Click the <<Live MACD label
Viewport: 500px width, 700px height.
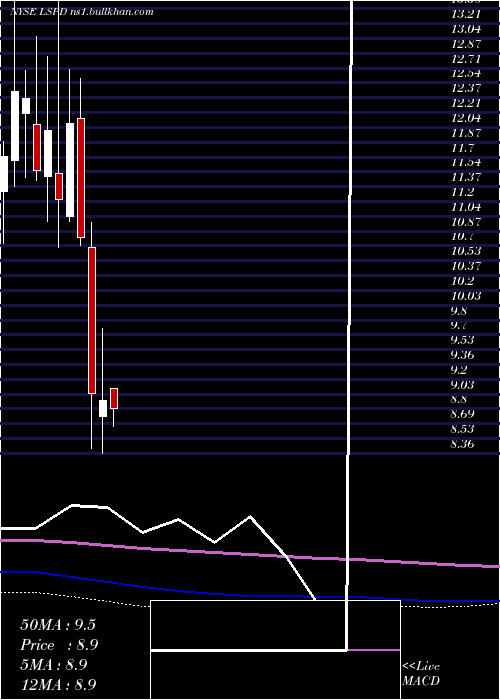pos(421,673)
